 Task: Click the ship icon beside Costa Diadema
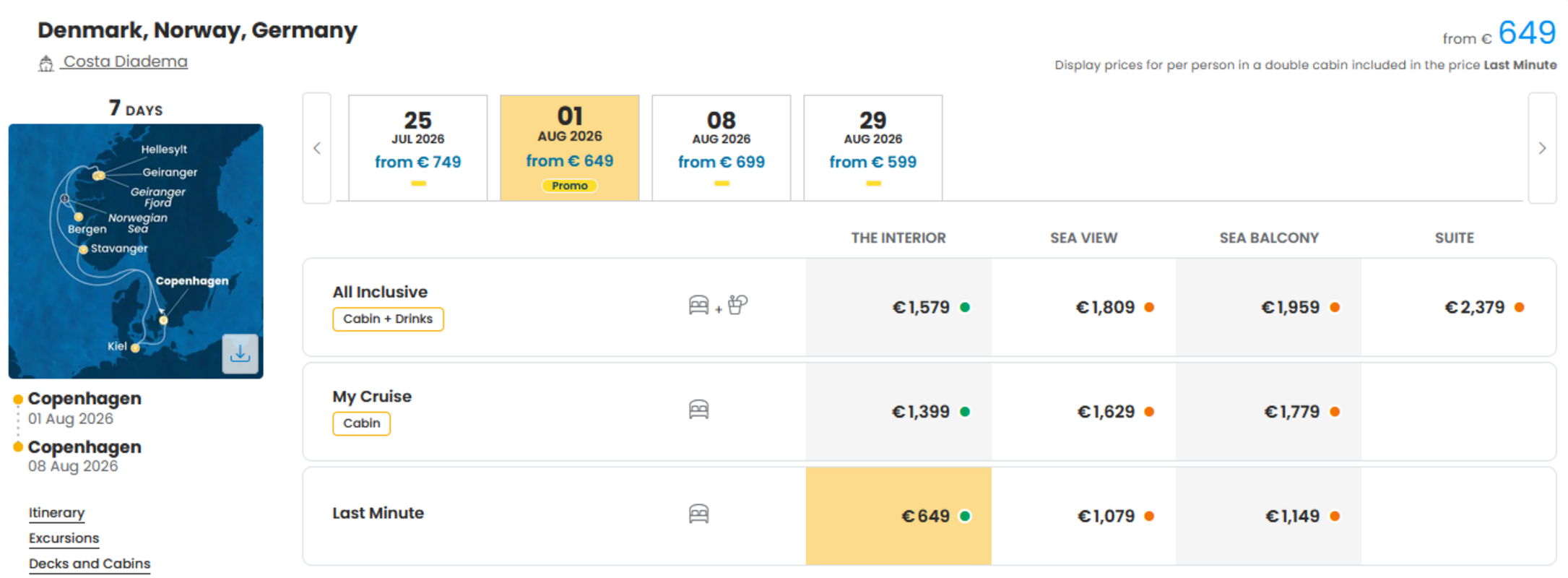pyautogui.click(x=46, y=64)
